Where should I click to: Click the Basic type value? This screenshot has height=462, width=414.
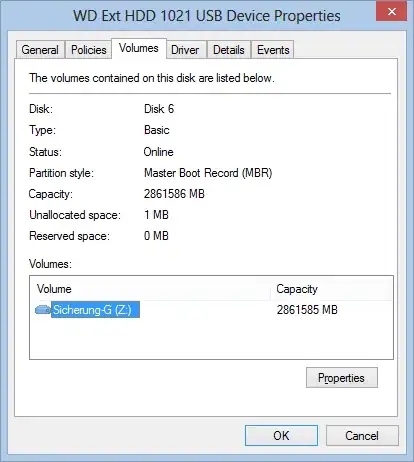click(x=157, y=130)
